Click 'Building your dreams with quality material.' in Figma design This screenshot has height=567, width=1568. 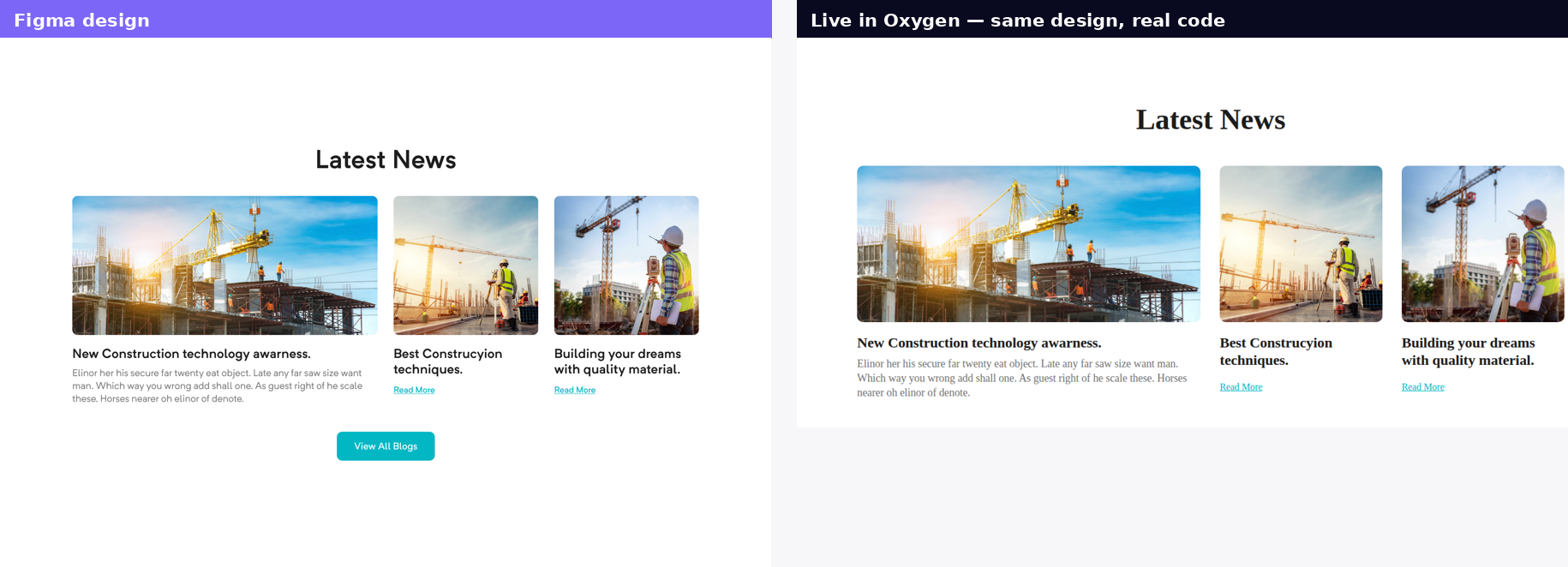click(617, 361)
